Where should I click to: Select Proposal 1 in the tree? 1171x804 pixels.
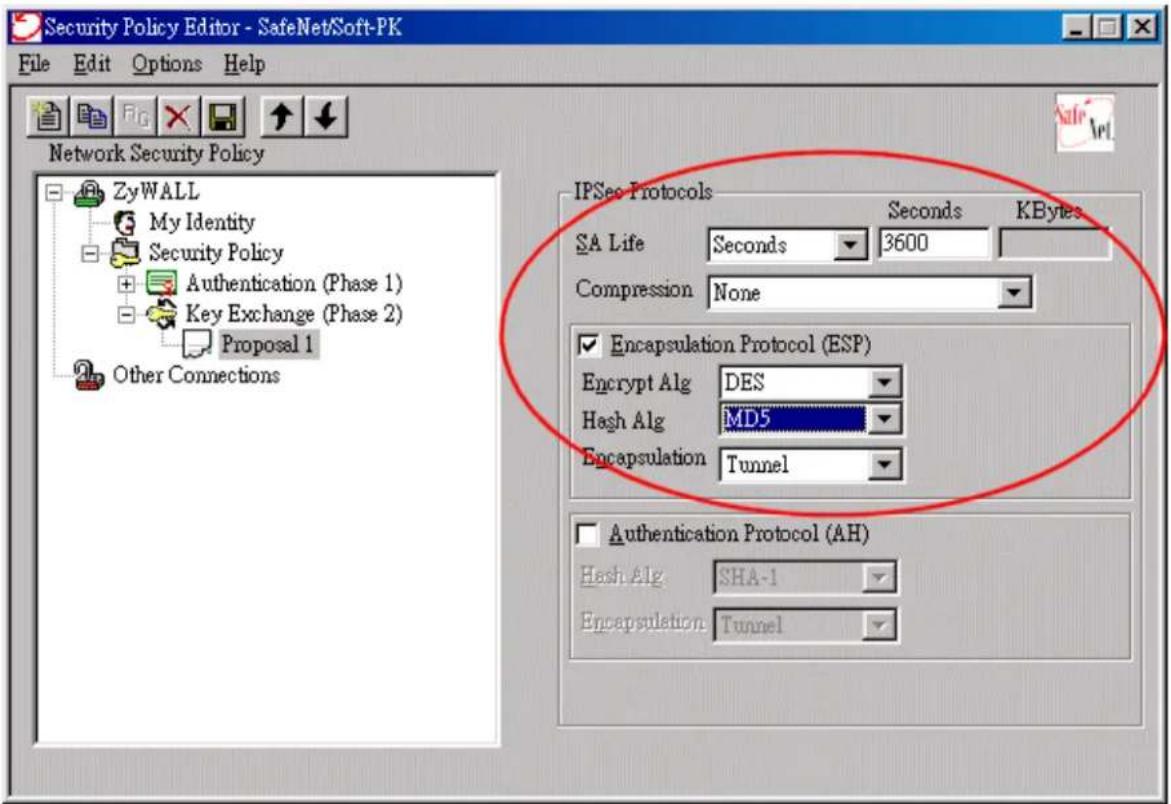click(267, 345)
